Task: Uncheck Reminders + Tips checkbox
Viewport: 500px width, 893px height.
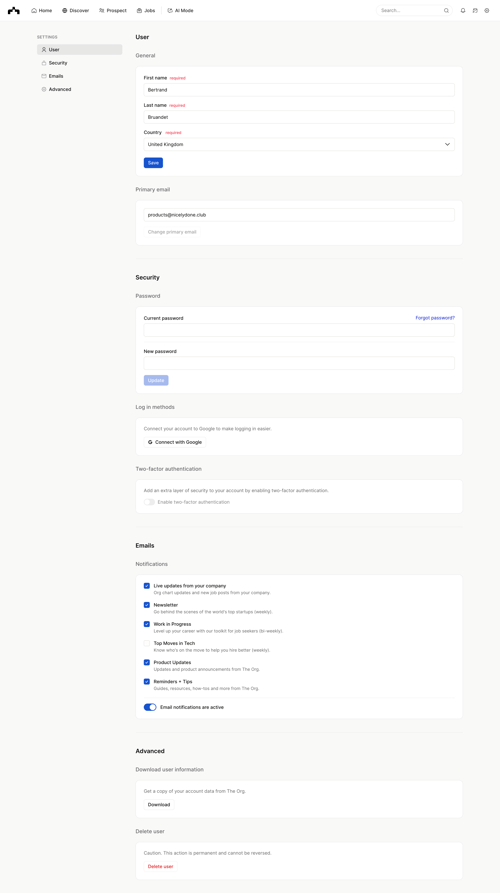Action: click(x=147, y=681)
